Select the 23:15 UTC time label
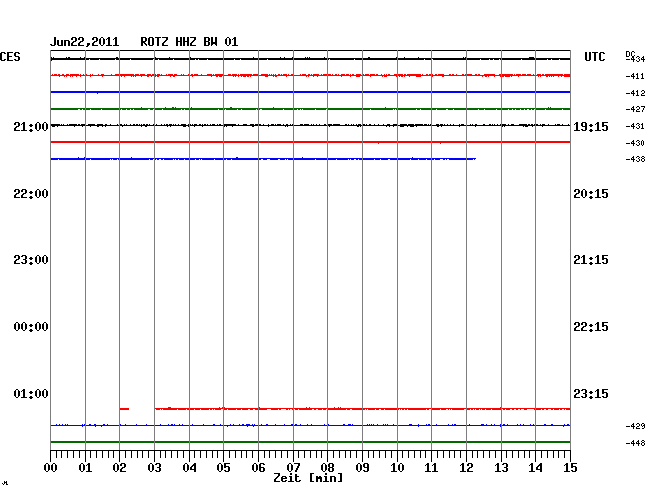650x494 pixels. [591, 393]
